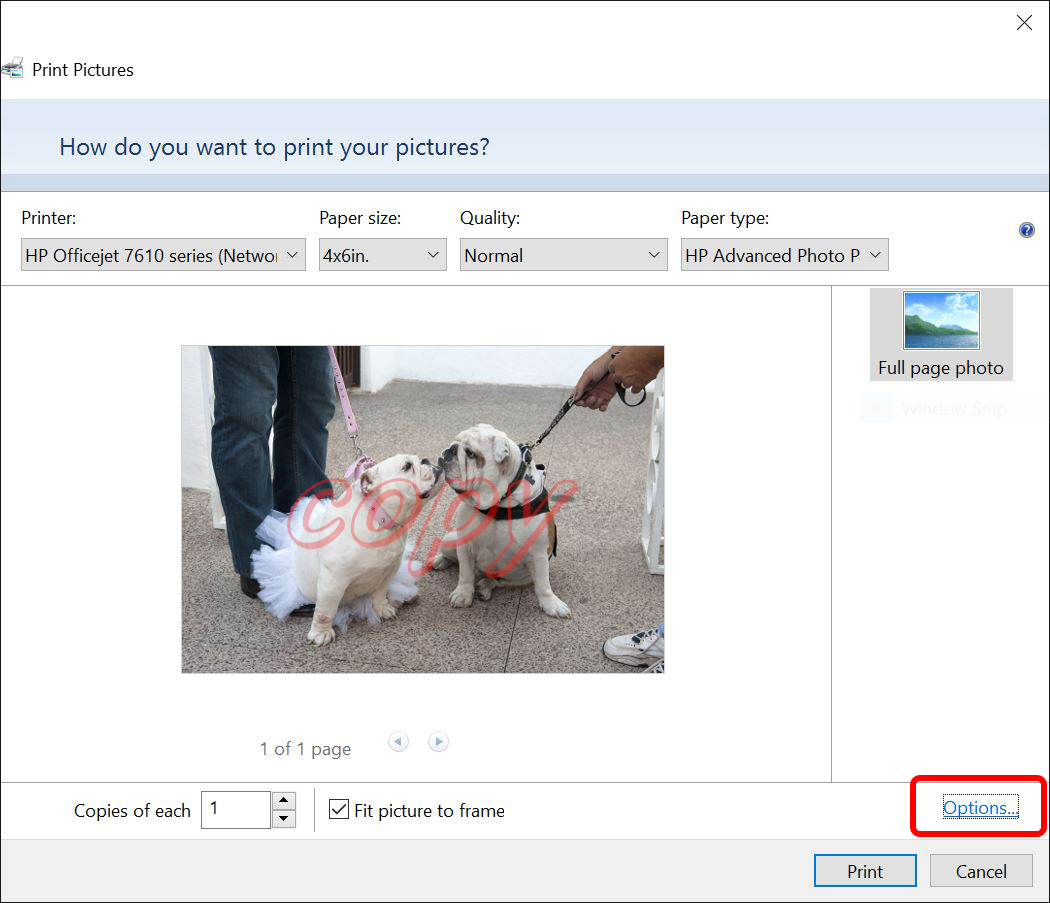The height and width of the screenshot is (903, 1050).
Task: Click the bulldog photo print preview
Action: (x=423, y=509)
